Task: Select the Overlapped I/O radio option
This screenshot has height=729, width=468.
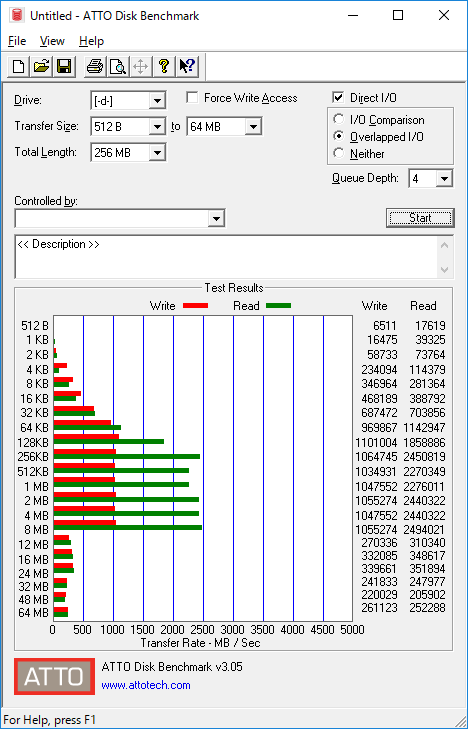Action: 338,136
